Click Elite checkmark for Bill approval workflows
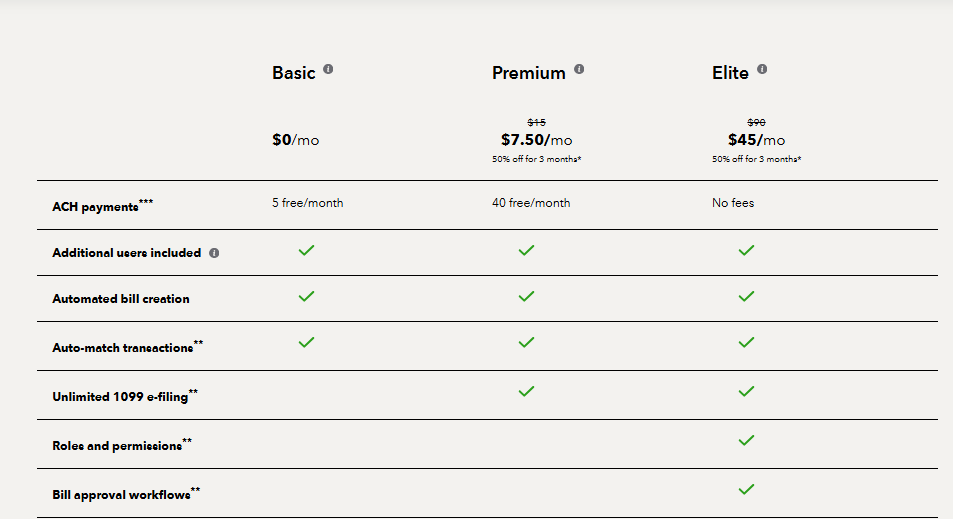Image resolution: width=953 pixels, height=519 pixels. [x=746, y=489]
